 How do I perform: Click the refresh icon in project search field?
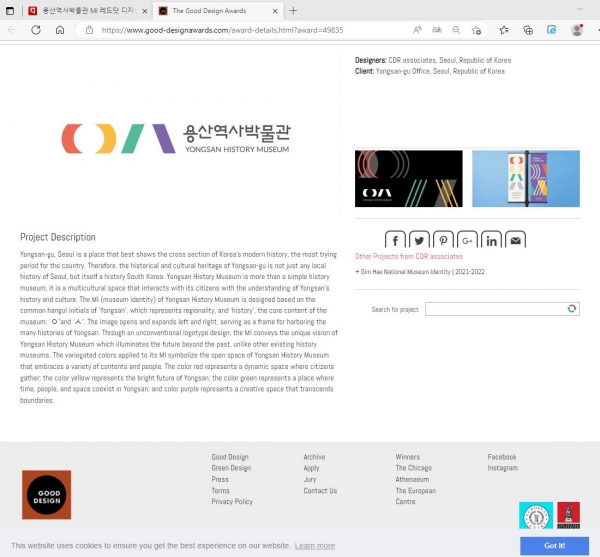pos(572,309)
